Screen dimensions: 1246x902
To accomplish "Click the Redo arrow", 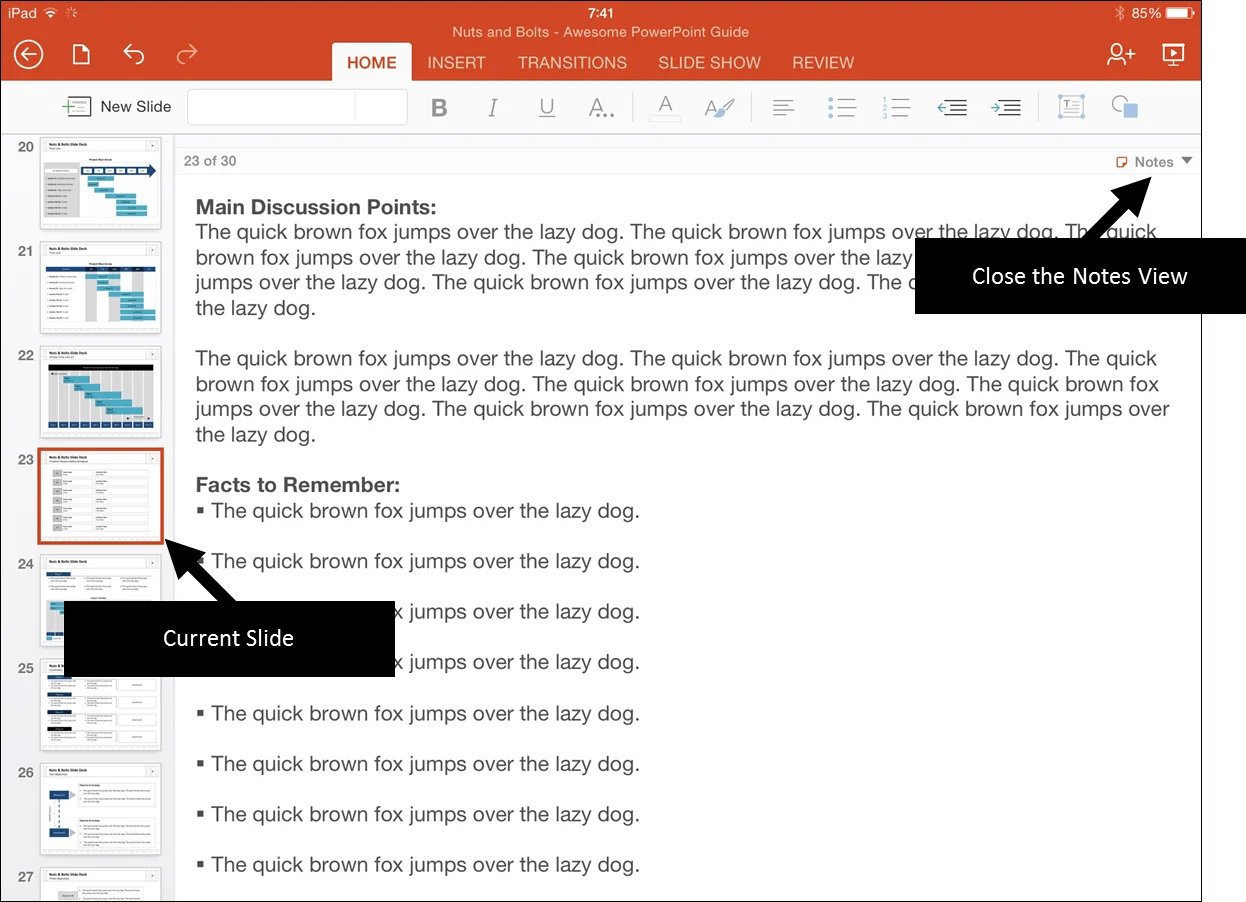I will click(x=186, y=54).
